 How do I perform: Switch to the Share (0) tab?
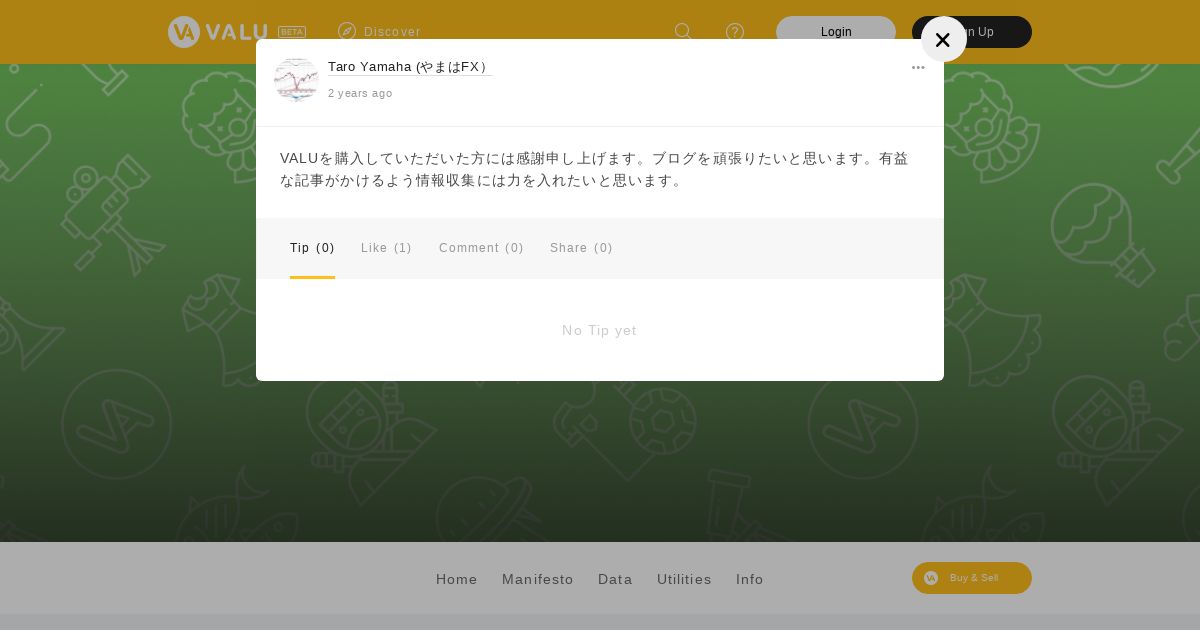(581, 248)
